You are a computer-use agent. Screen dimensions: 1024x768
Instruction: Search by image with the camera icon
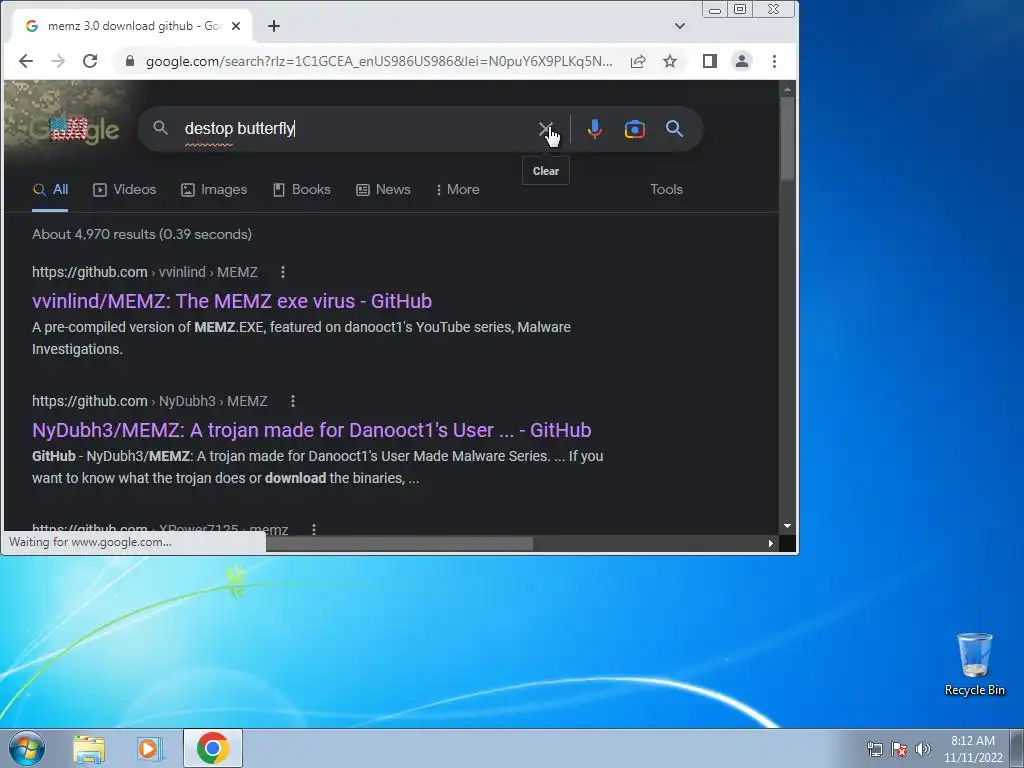(x=635, y=129)
